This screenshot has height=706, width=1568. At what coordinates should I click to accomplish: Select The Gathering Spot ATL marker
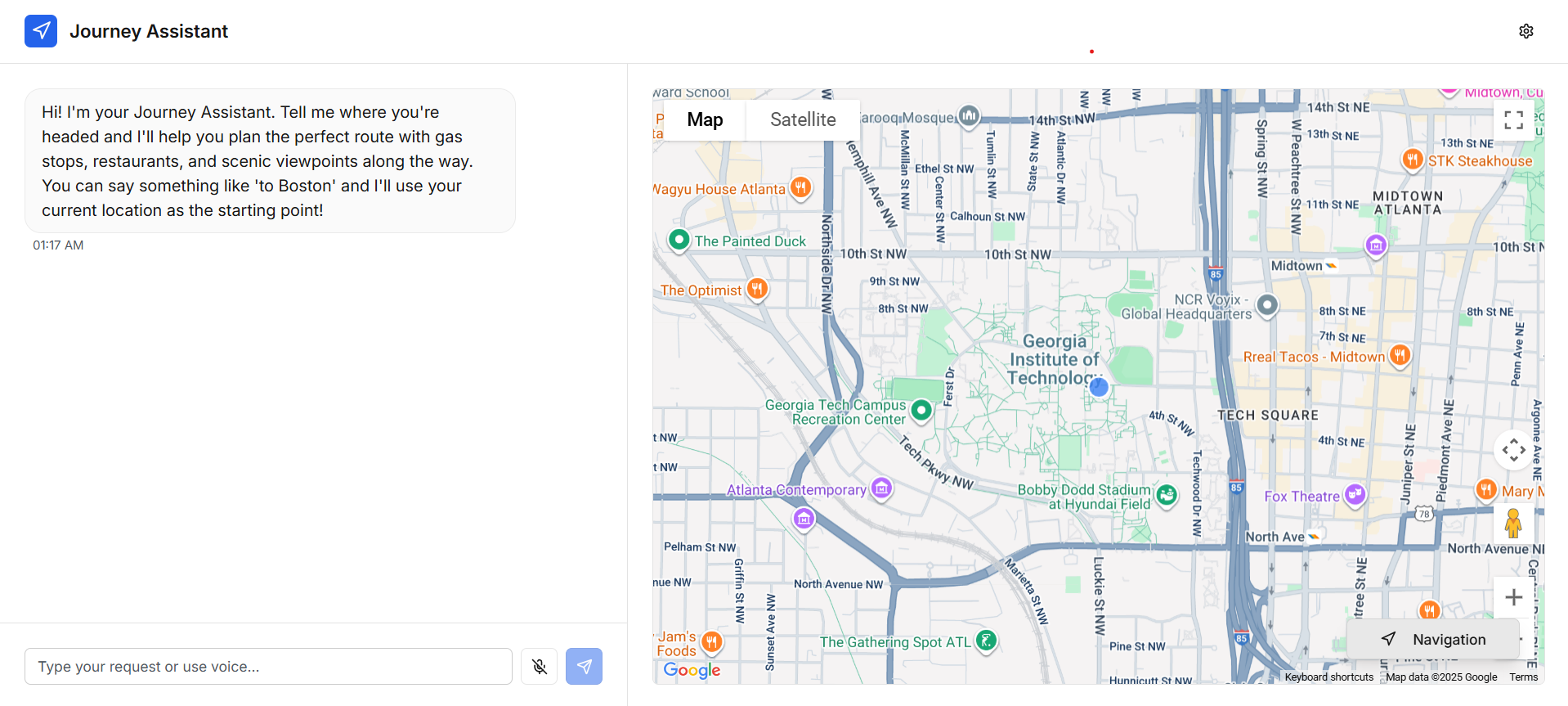[x=987, y=641]
